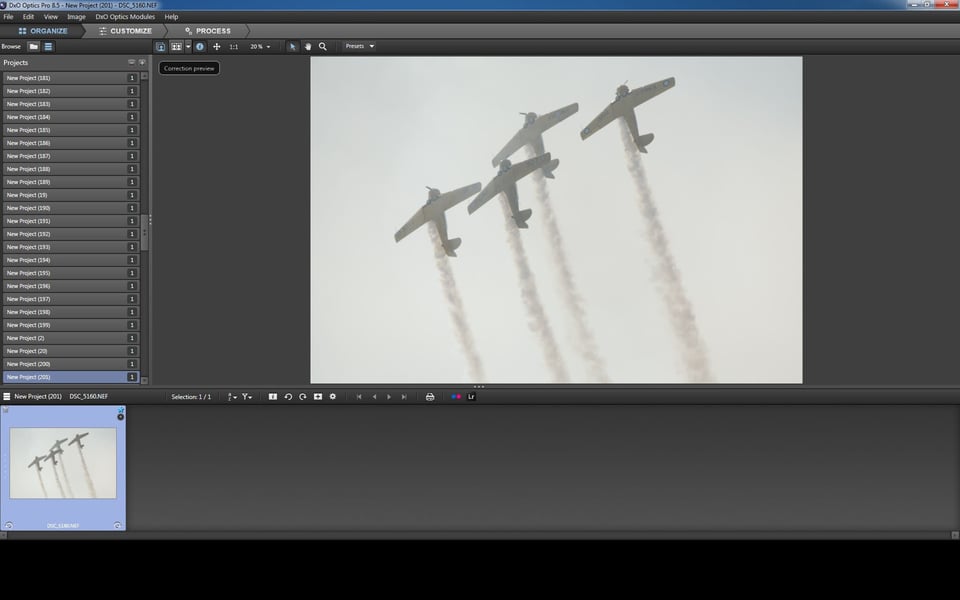Open the DxO Optics Modules menu
Screen dimensions: 960x600
[x=125, y=17]
